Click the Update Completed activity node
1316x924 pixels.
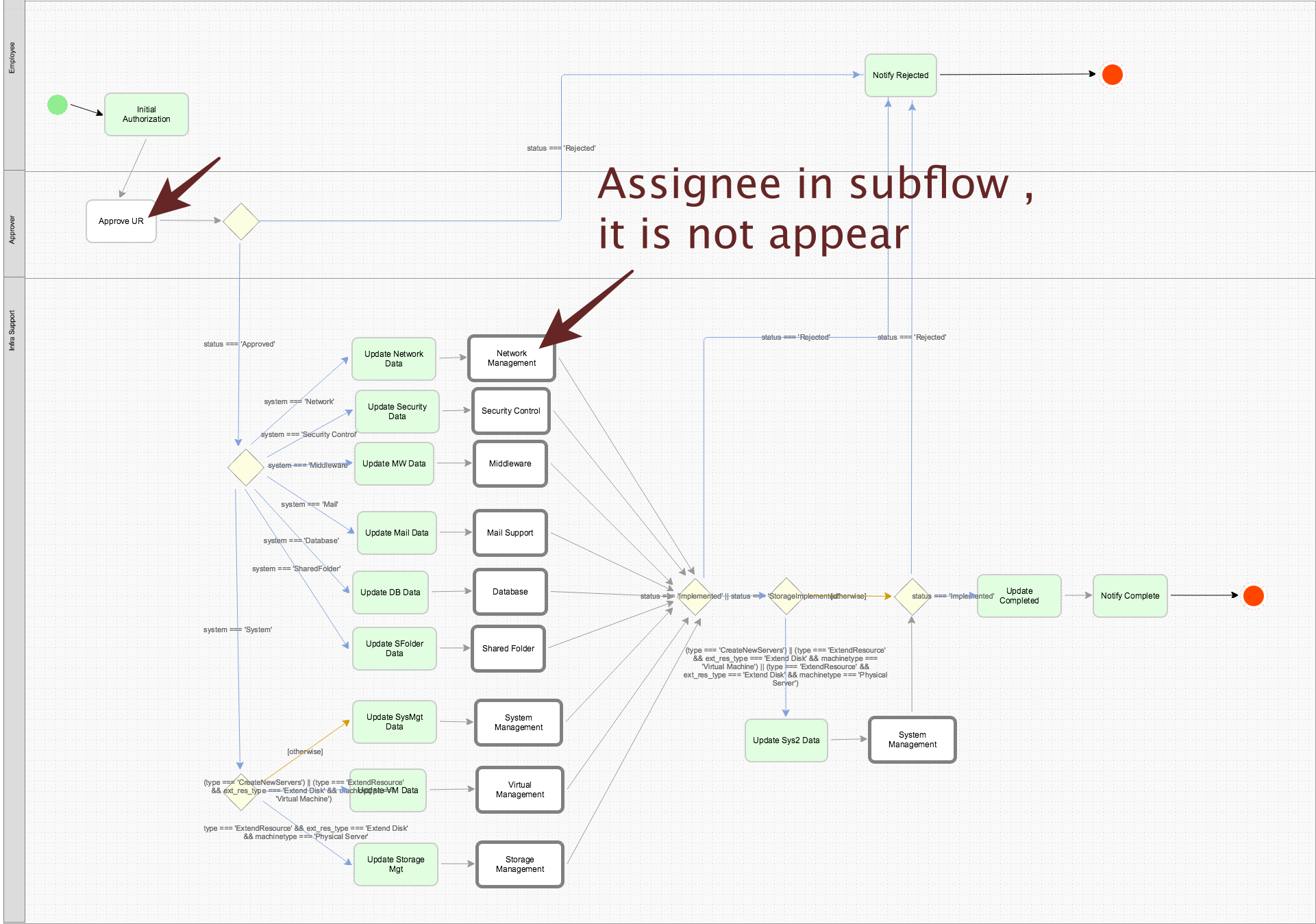tap(1019, 596)
